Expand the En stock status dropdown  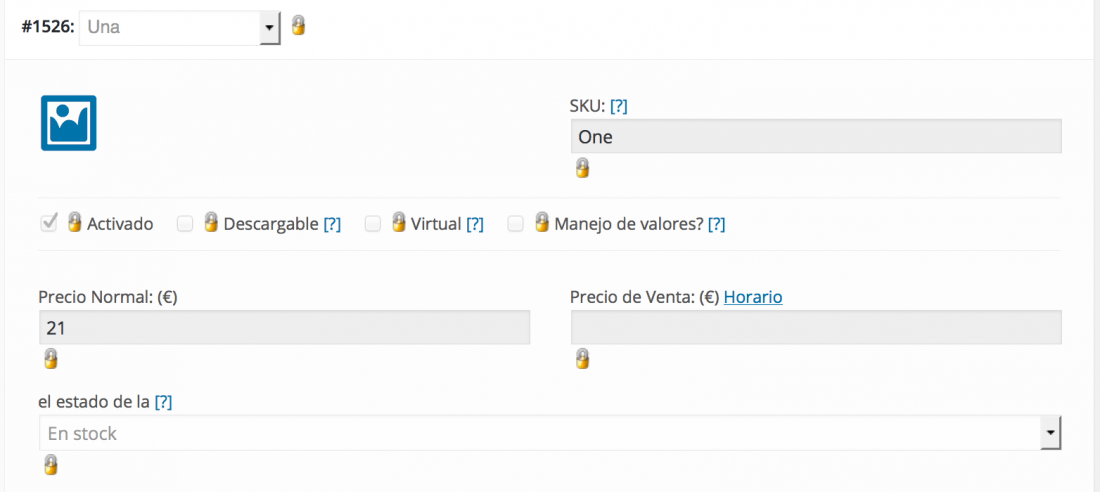pyautogui.click(x=550, y=433)
